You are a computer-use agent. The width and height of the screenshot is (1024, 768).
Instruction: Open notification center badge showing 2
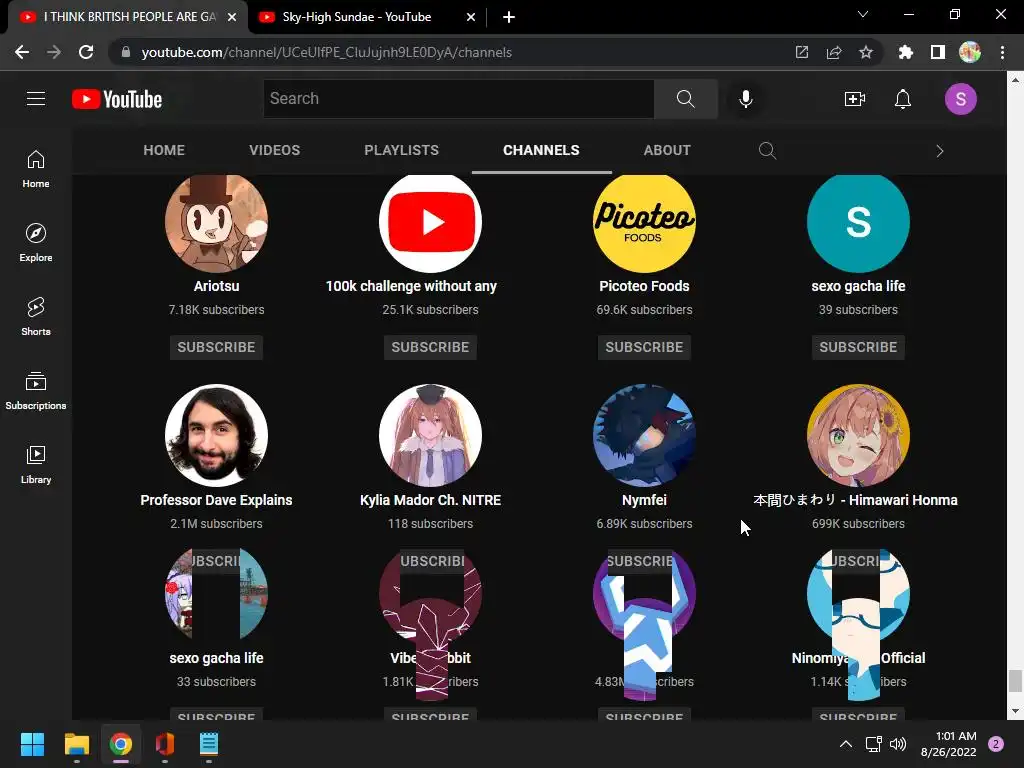(x=996, y=744)
